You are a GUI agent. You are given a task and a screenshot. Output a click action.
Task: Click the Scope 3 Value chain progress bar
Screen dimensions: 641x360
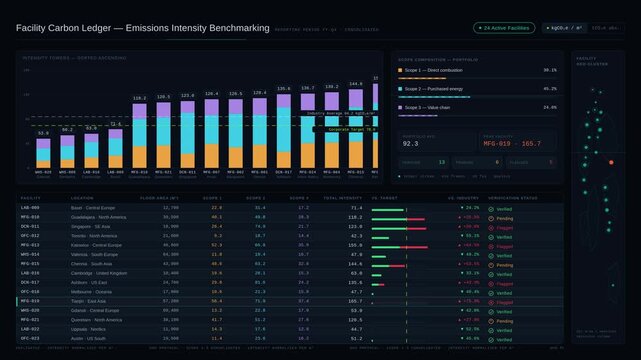[x=477, y=116]
